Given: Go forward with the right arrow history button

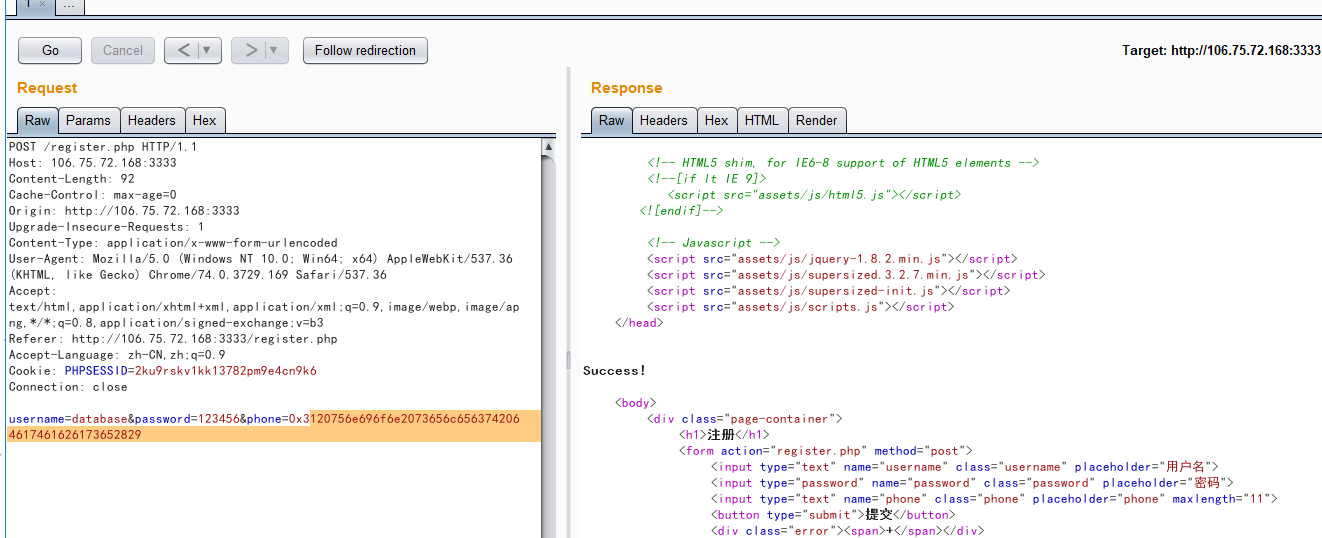Looking at the screenshot, I should 249,50.
